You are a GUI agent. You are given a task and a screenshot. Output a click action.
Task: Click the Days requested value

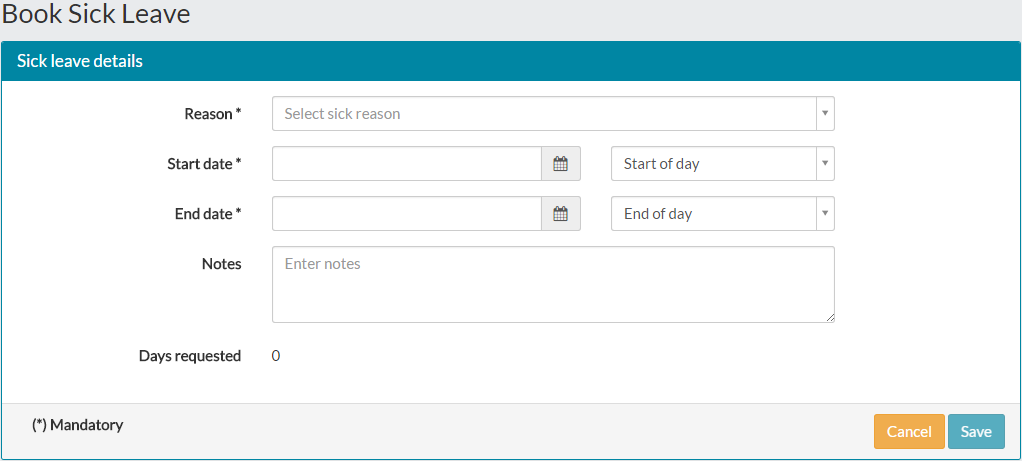click(276, 356)
